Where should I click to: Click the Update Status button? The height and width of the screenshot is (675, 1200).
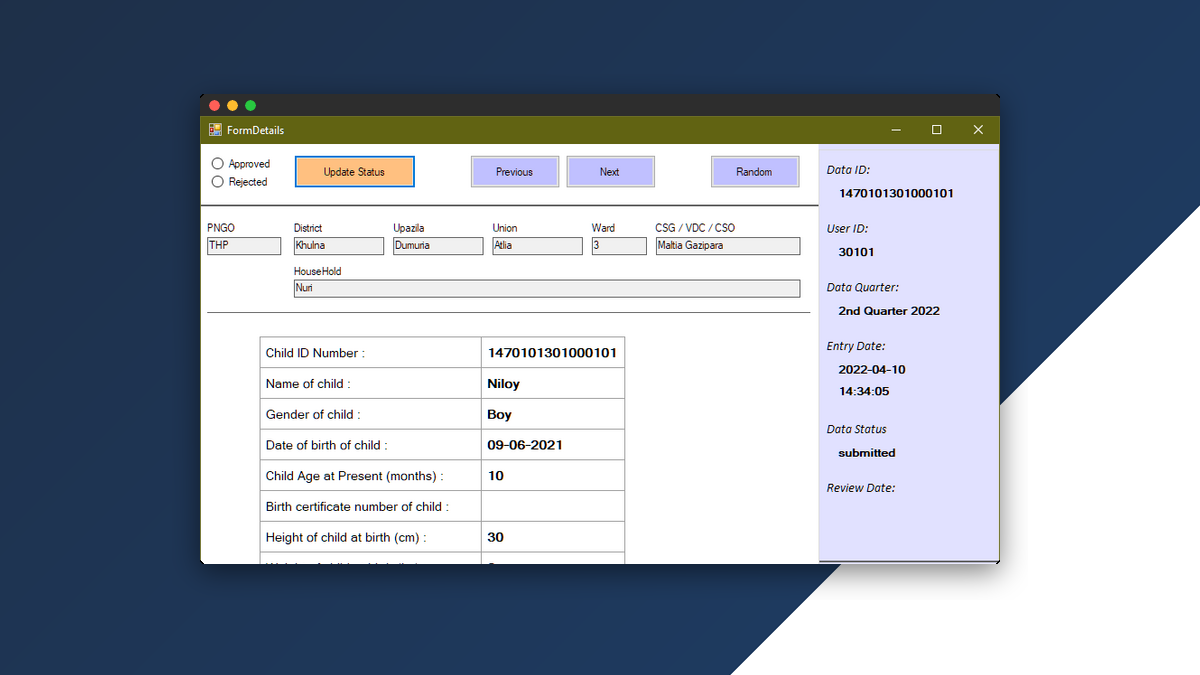[354, 171]
